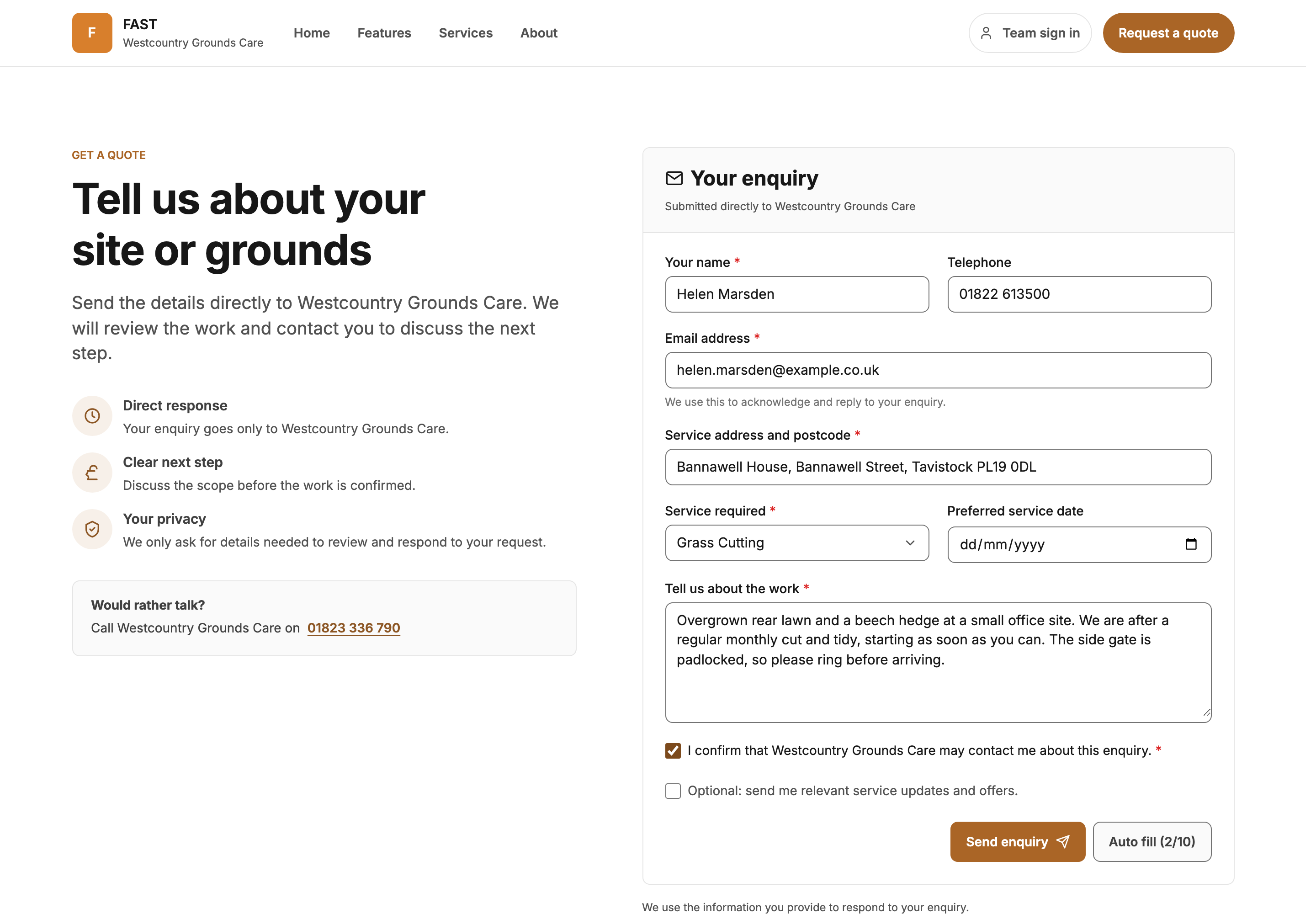Click inside the Tell us about the work textarea
The width and height of the screenshot is (1316, 914).
pyautogui.click(x=938, y=662)
